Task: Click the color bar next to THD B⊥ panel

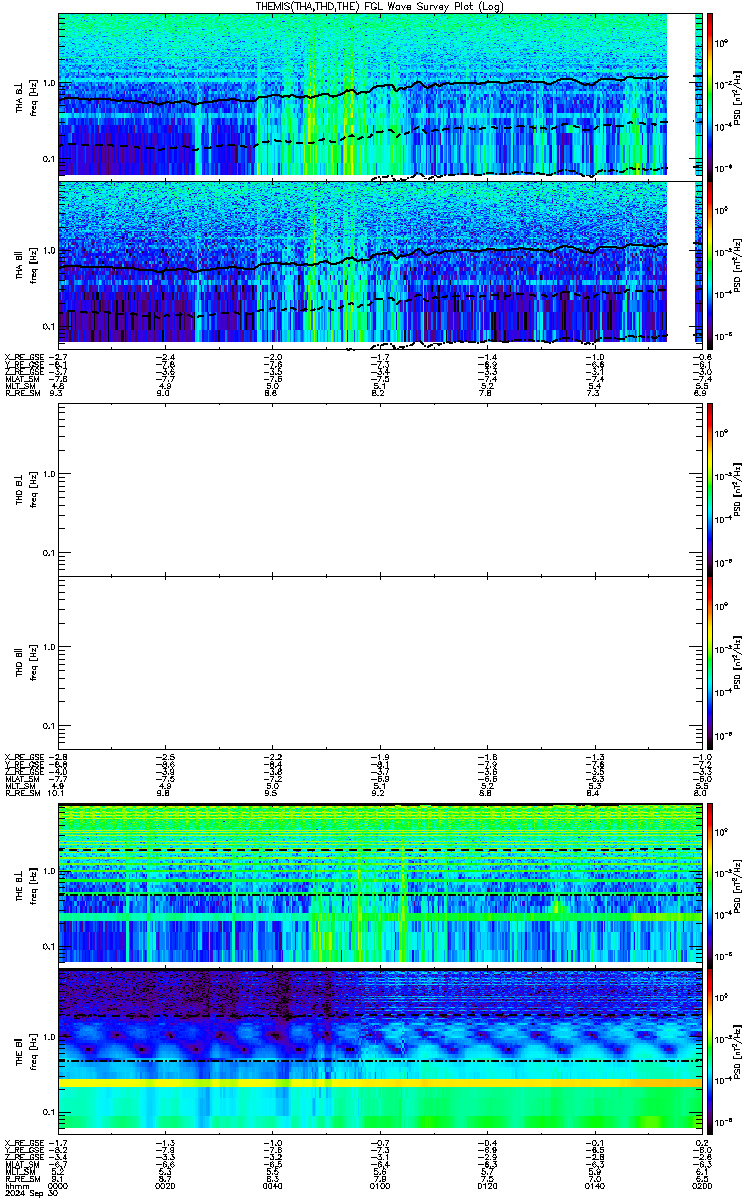Action: [710, 489]
